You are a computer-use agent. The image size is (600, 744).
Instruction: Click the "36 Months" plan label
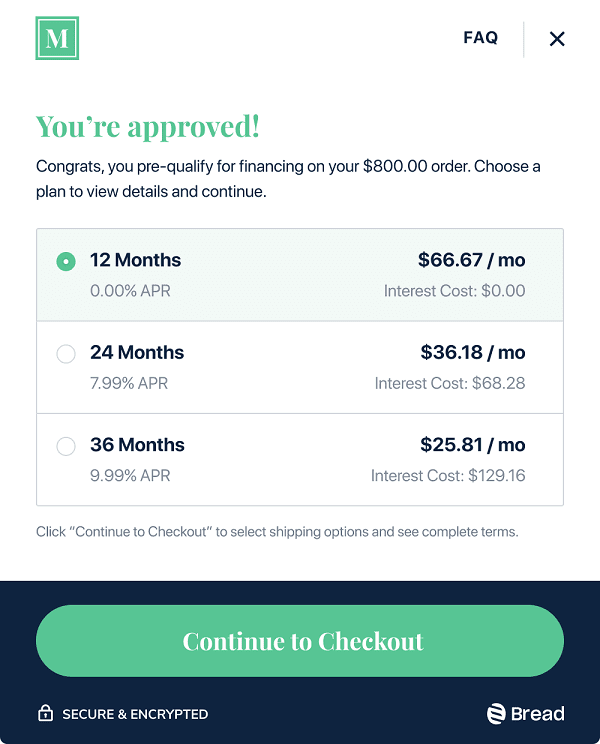pyautogui.click(x=137, y=445)
